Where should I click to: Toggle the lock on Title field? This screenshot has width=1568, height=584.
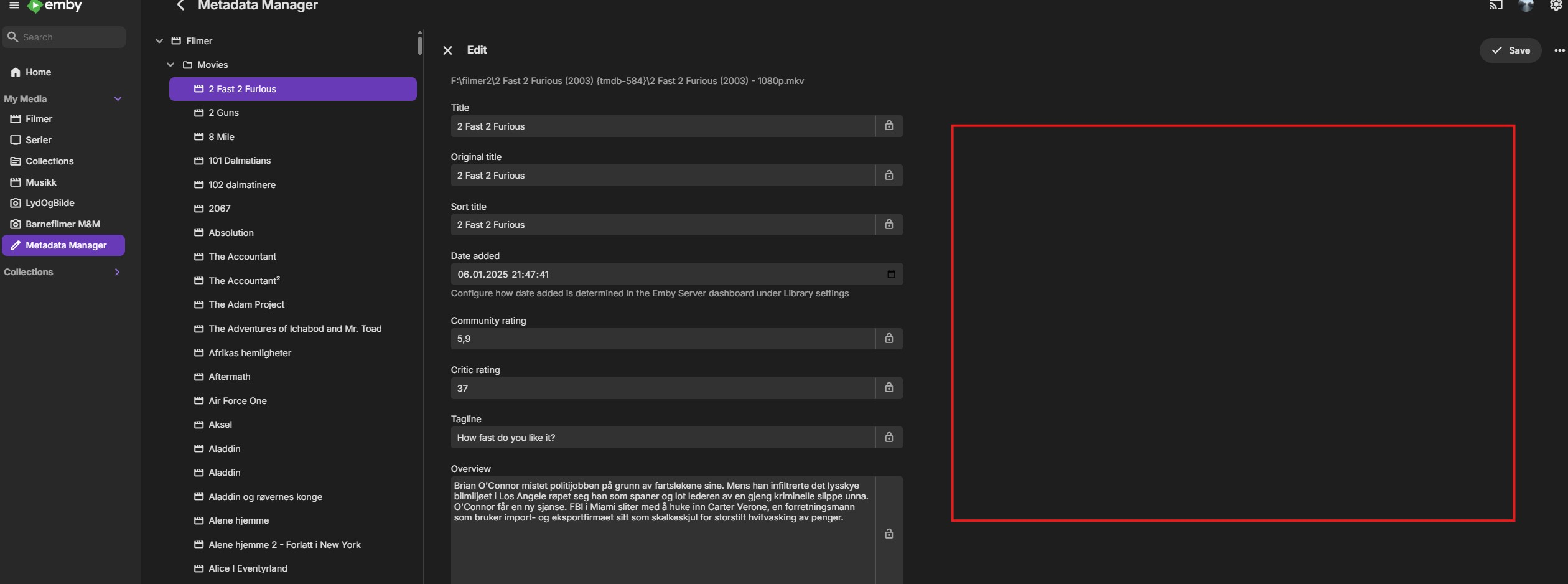click(889, 126)
